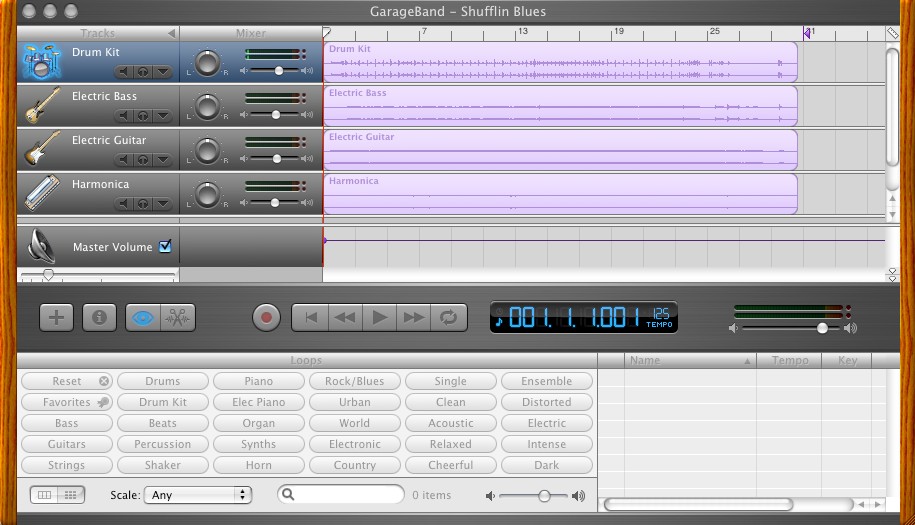Uncheck the Master Volume checkbox
915x525 pixels.
point(165,246)
